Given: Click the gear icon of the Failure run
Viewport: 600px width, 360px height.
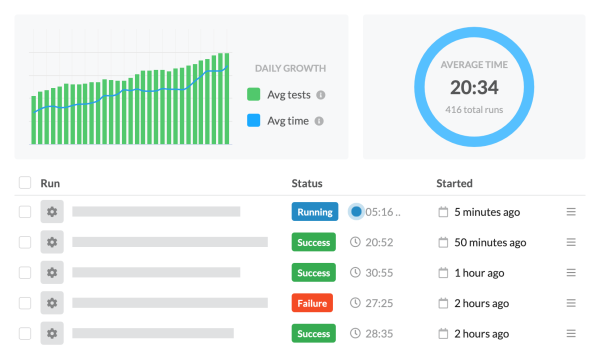Looking at the screenshot, I should tap(52, 303).
